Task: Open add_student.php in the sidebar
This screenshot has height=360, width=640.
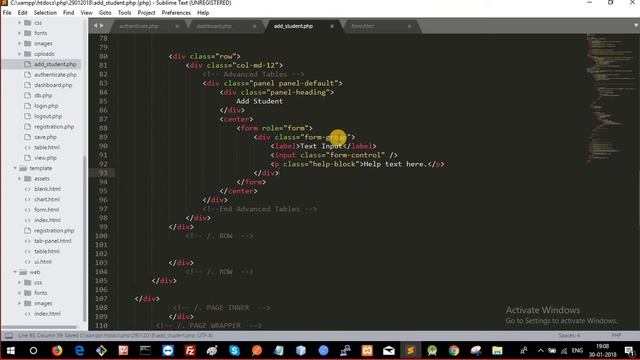Action: [x=55, y=64]
